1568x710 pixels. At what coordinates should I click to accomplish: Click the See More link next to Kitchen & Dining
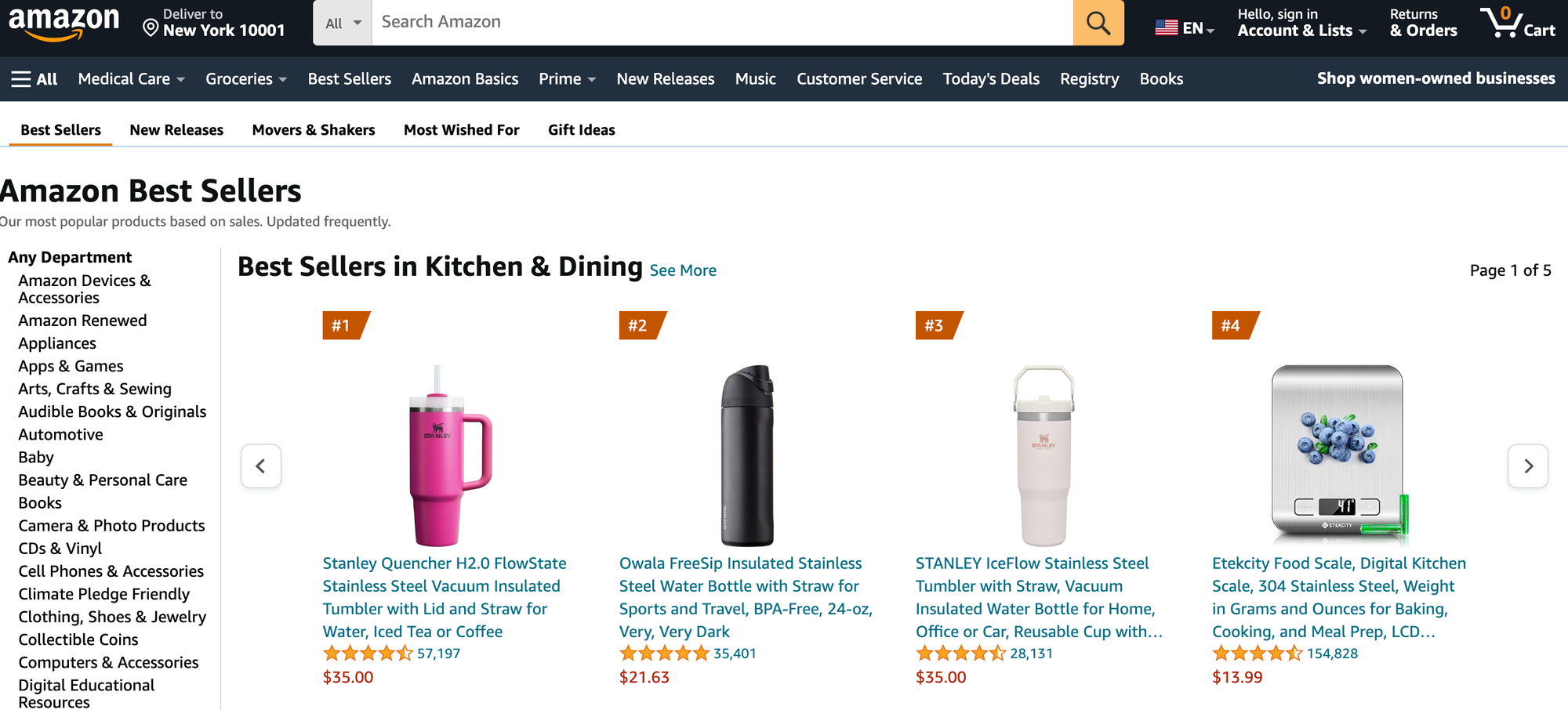[682, 270]
